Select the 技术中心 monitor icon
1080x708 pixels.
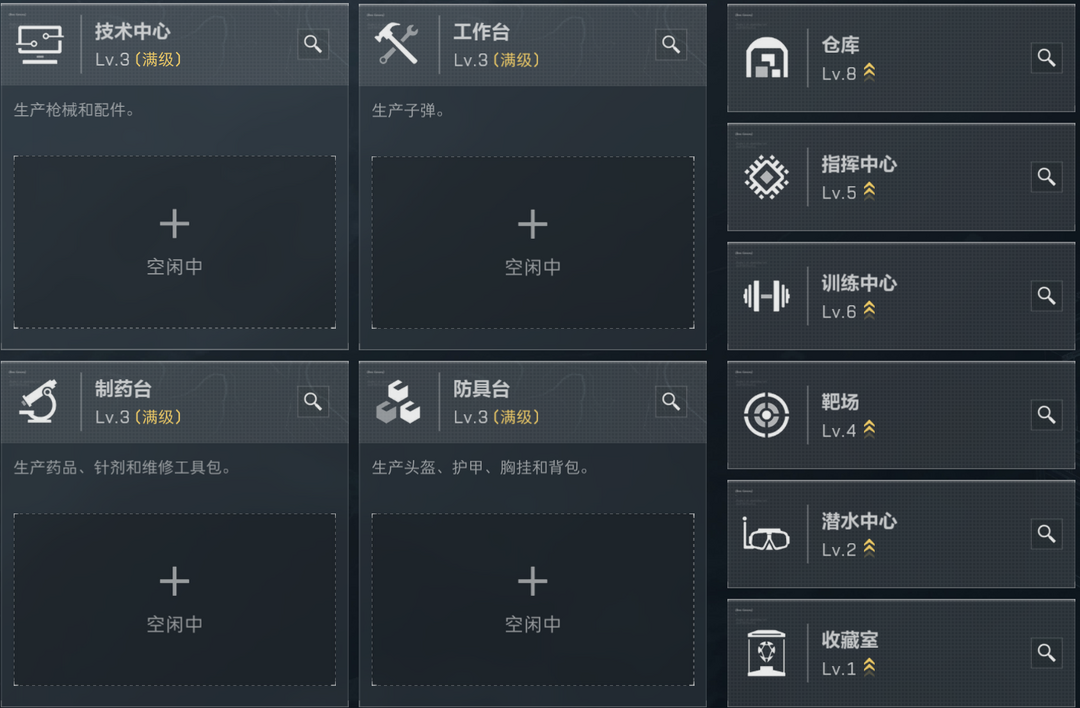pyautogui.click(x=40, y=44)
